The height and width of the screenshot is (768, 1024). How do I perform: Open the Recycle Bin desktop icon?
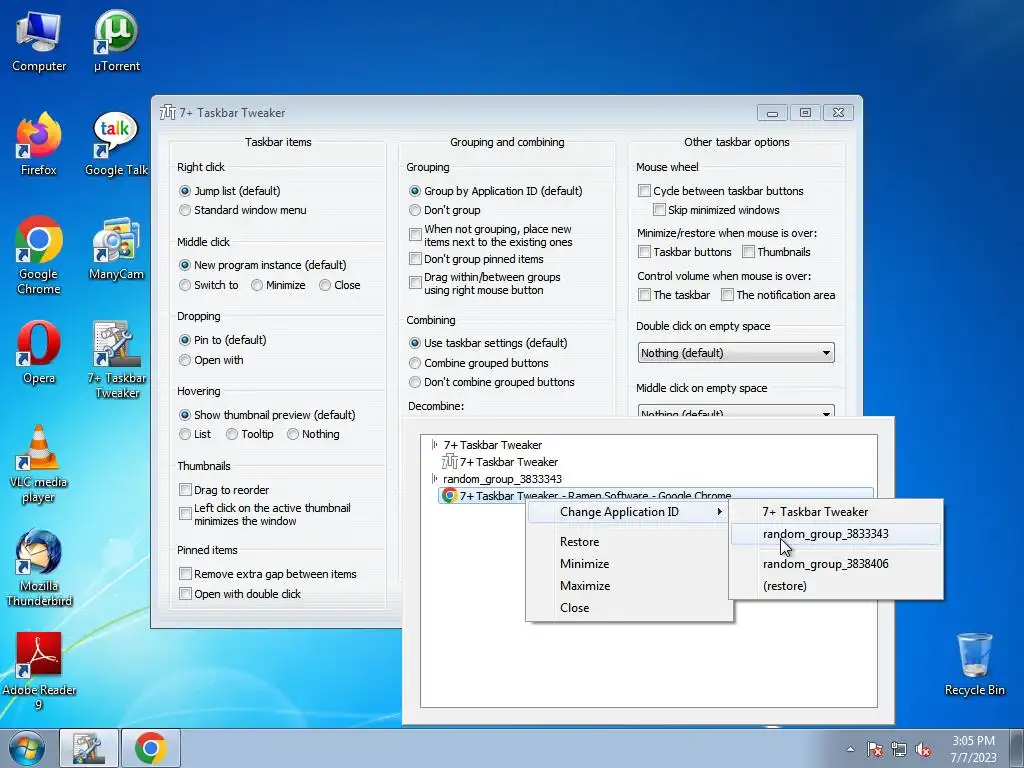click(974, 665)
